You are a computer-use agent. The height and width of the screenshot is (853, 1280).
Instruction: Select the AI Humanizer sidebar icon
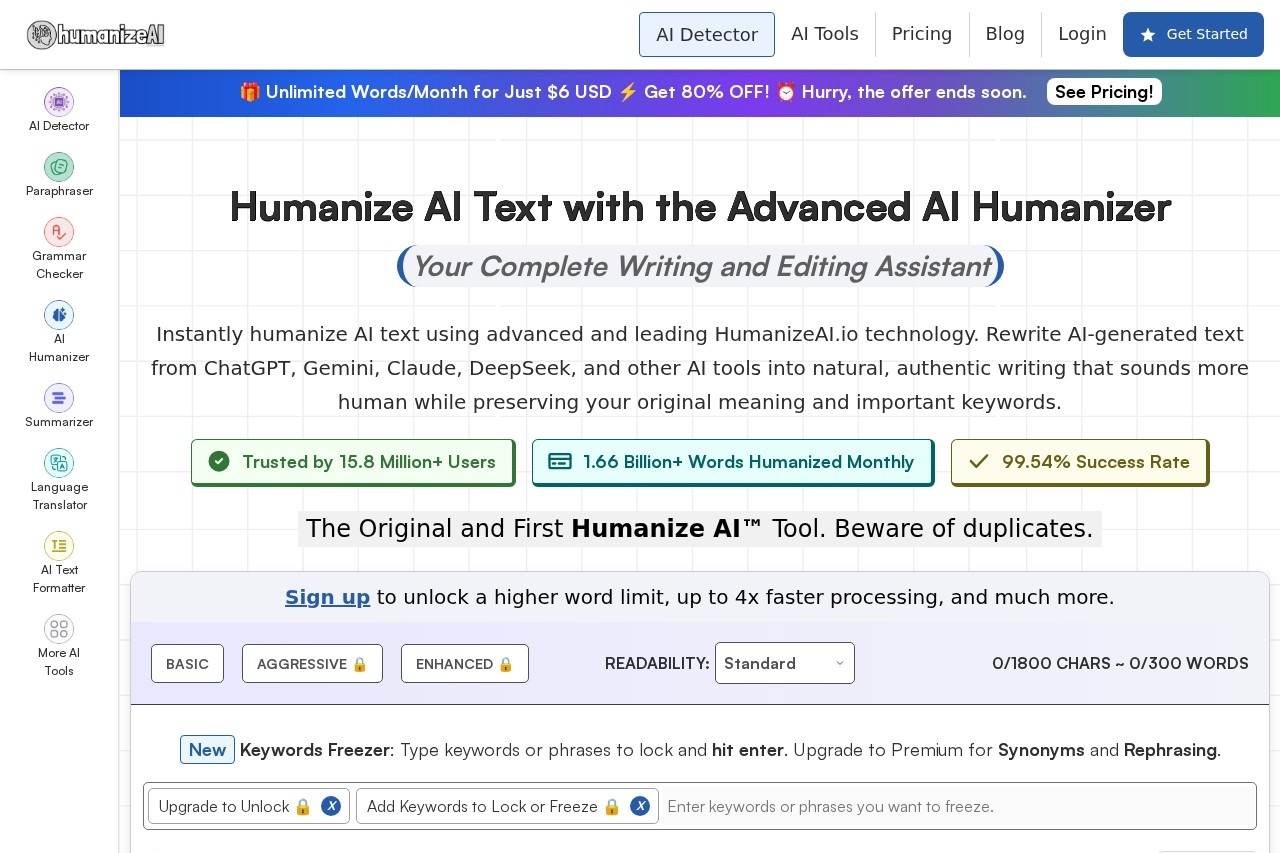pos(59,315)
